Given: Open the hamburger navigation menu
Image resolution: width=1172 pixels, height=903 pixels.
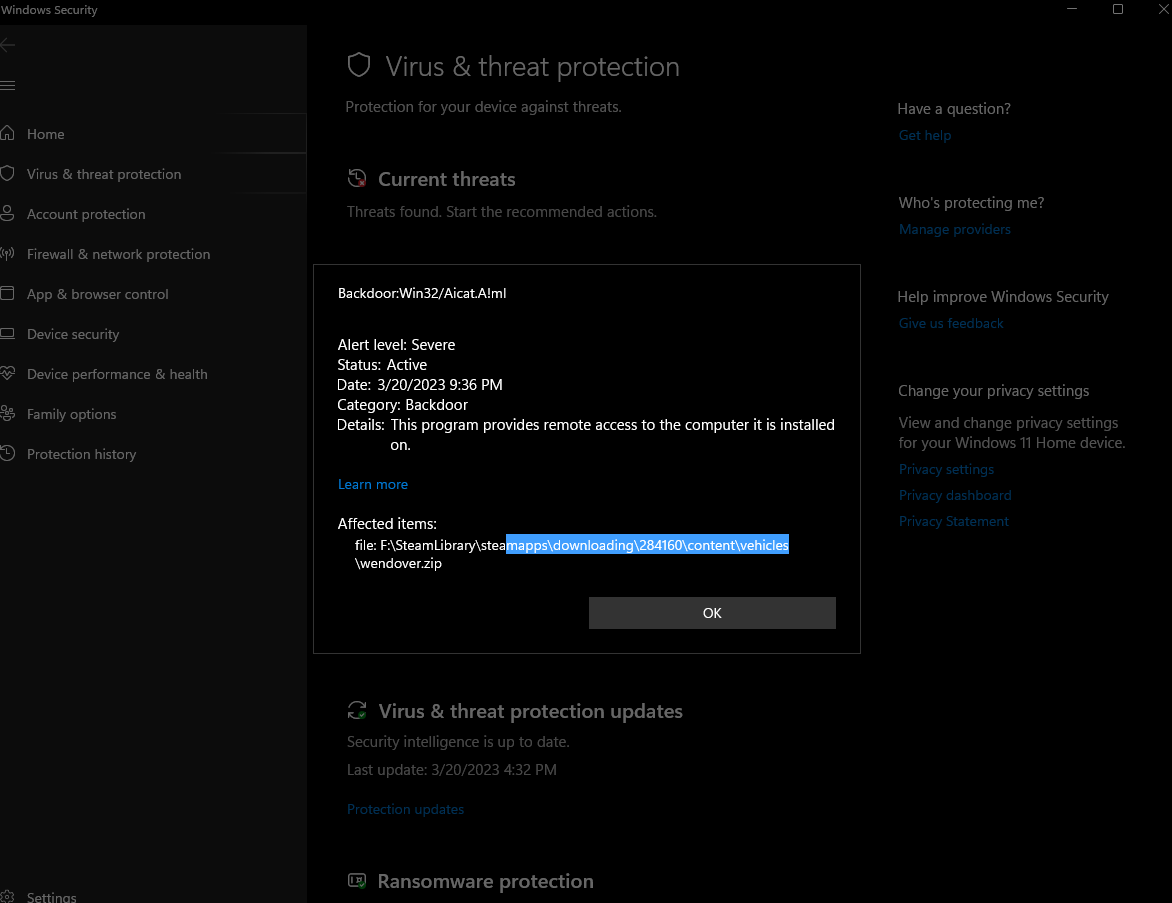Looking at the screenshot, I should pyautogui.click(x=7, y=86).
